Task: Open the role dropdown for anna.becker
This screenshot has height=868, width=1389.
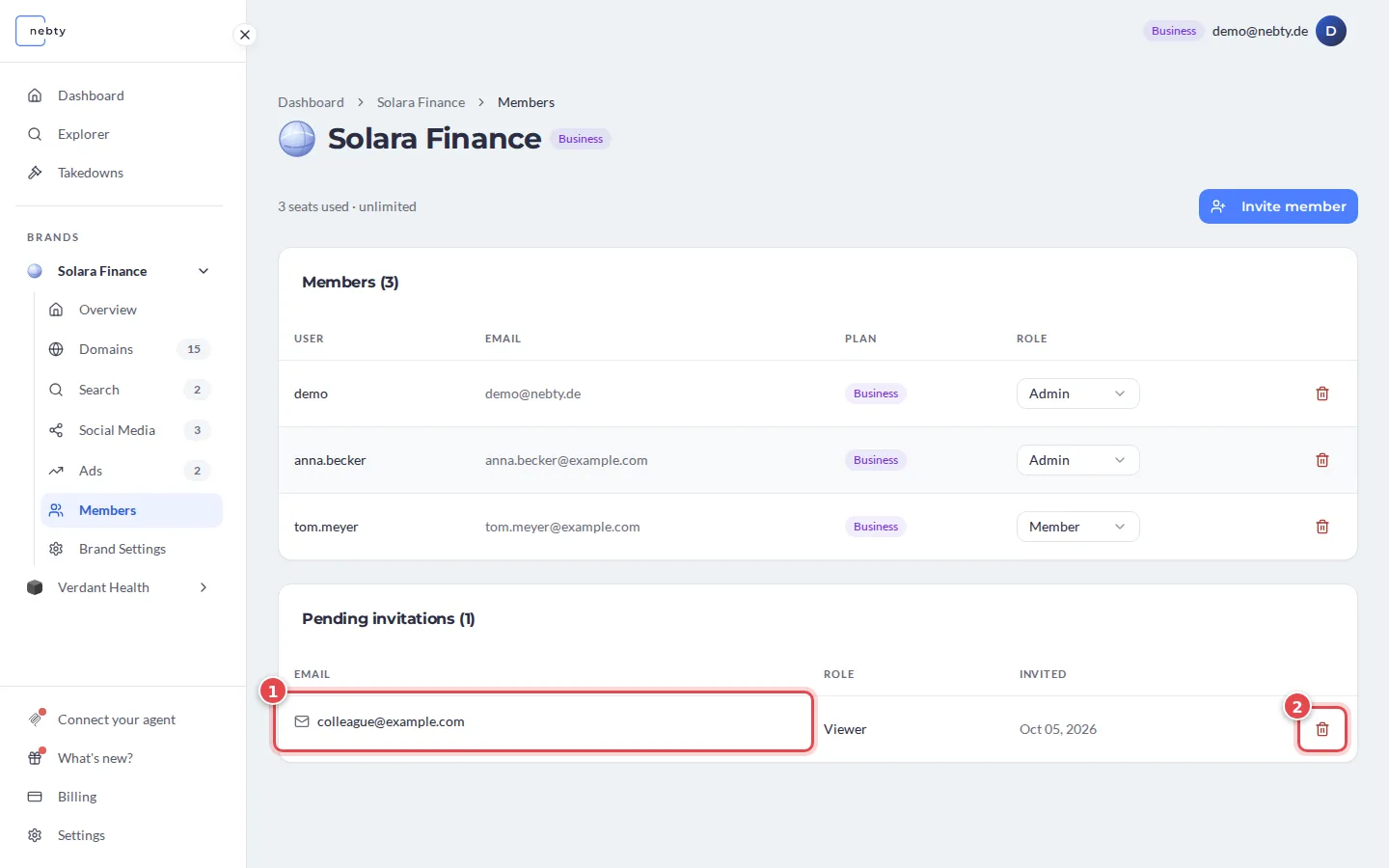Action: coord(1077,460)
